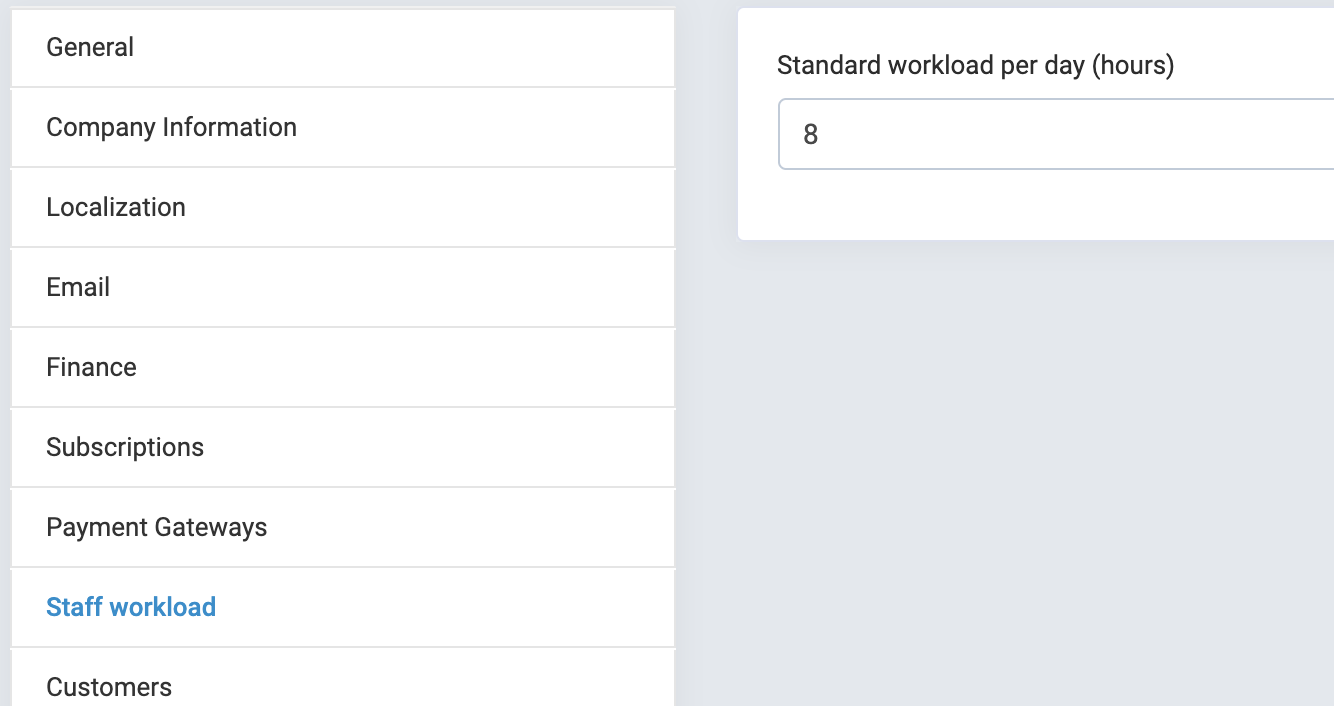Navigate to Payment Gateways settings
This screenshot has height=706, width=1334.
[x=156, y=528]
